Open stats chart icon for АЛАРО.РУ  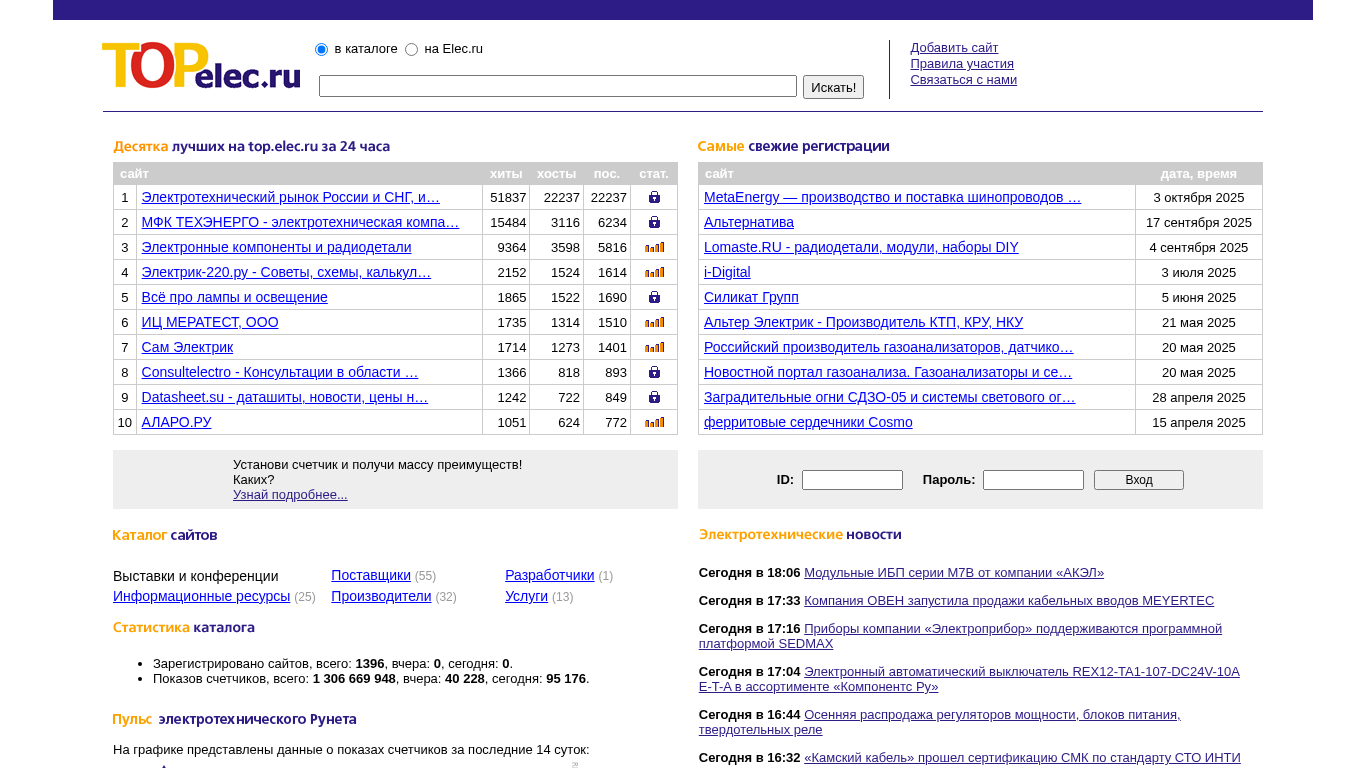[x=654, y=422]
